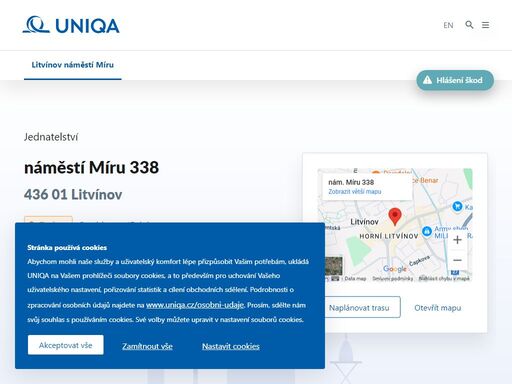Switch language to EN
The image size is (512, 384).
point(448,25)
